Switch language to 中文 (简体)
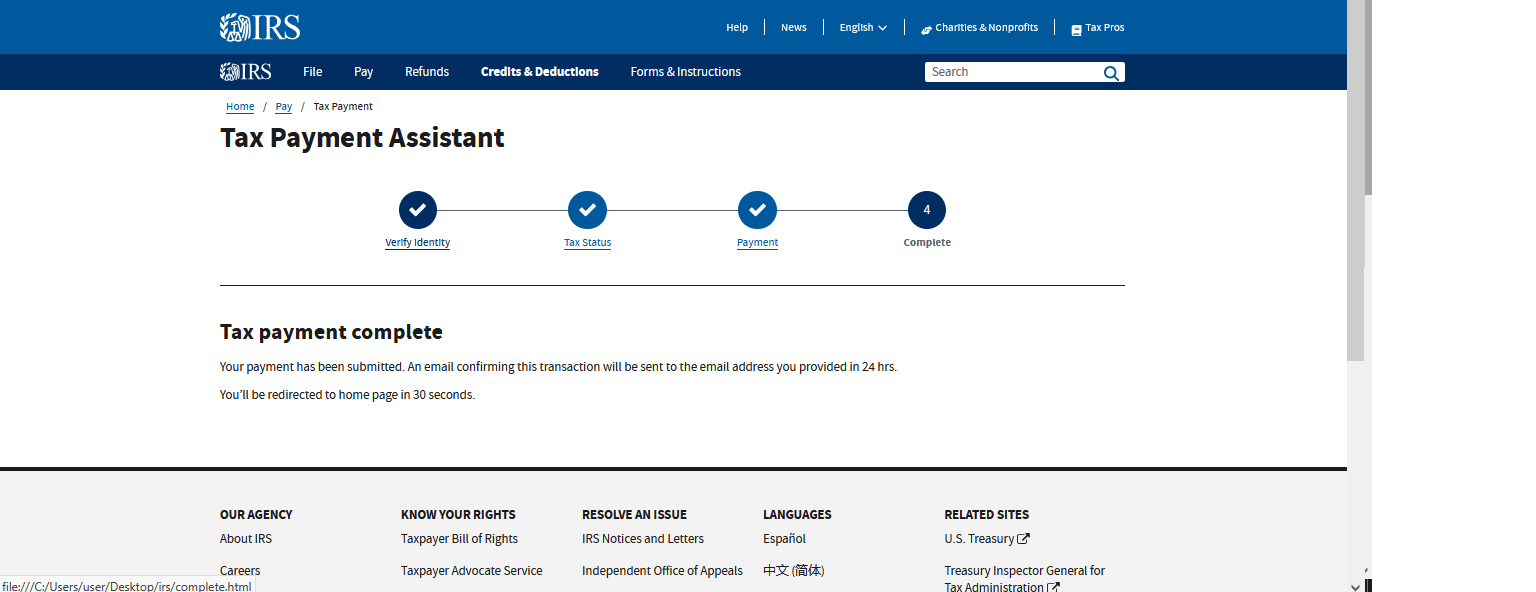1536x592 pixels. (x=794, y=571)
